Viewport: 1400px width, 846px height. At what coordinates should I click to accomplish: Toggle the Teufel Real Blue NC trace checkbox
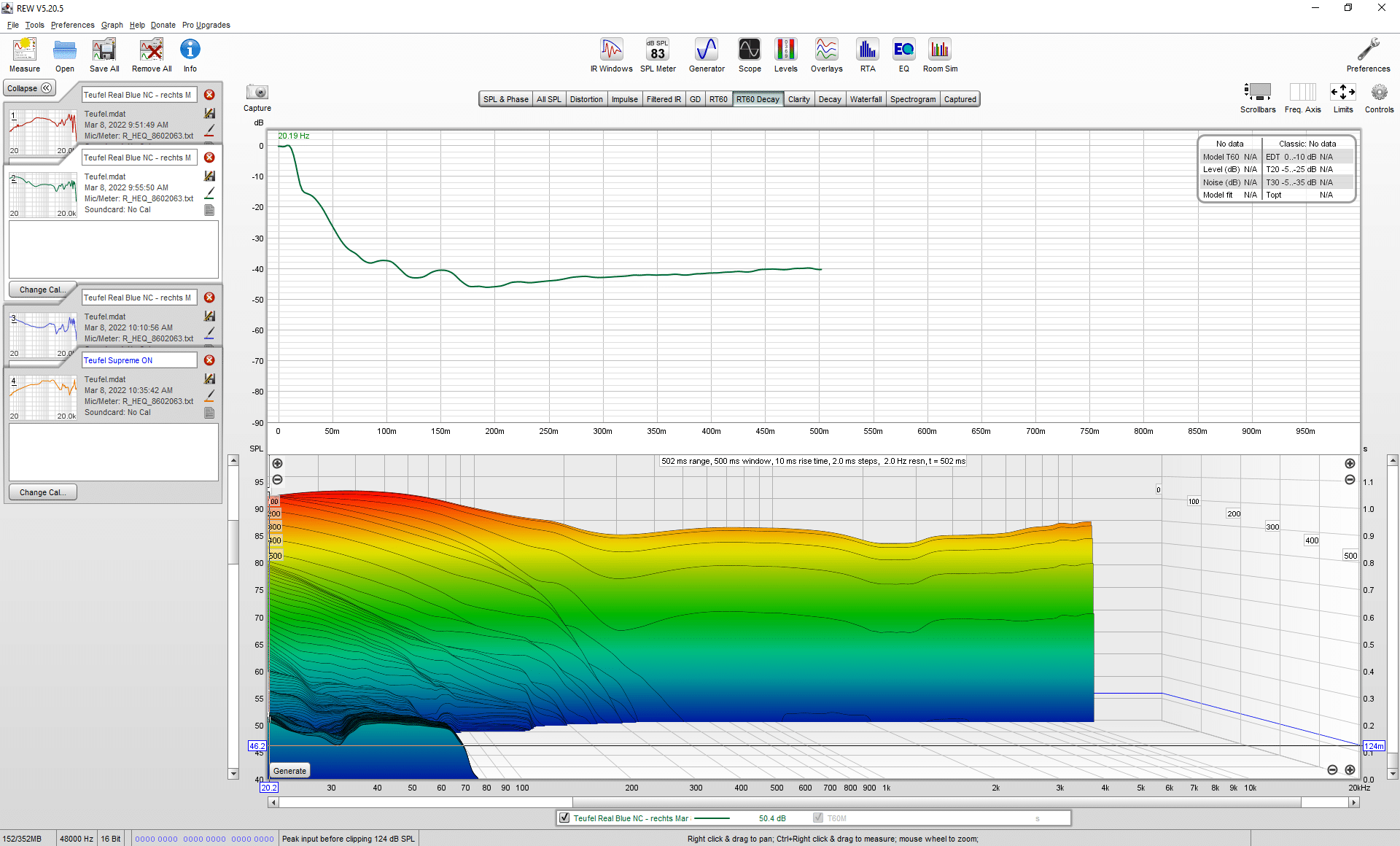click(x=564, y=818)
